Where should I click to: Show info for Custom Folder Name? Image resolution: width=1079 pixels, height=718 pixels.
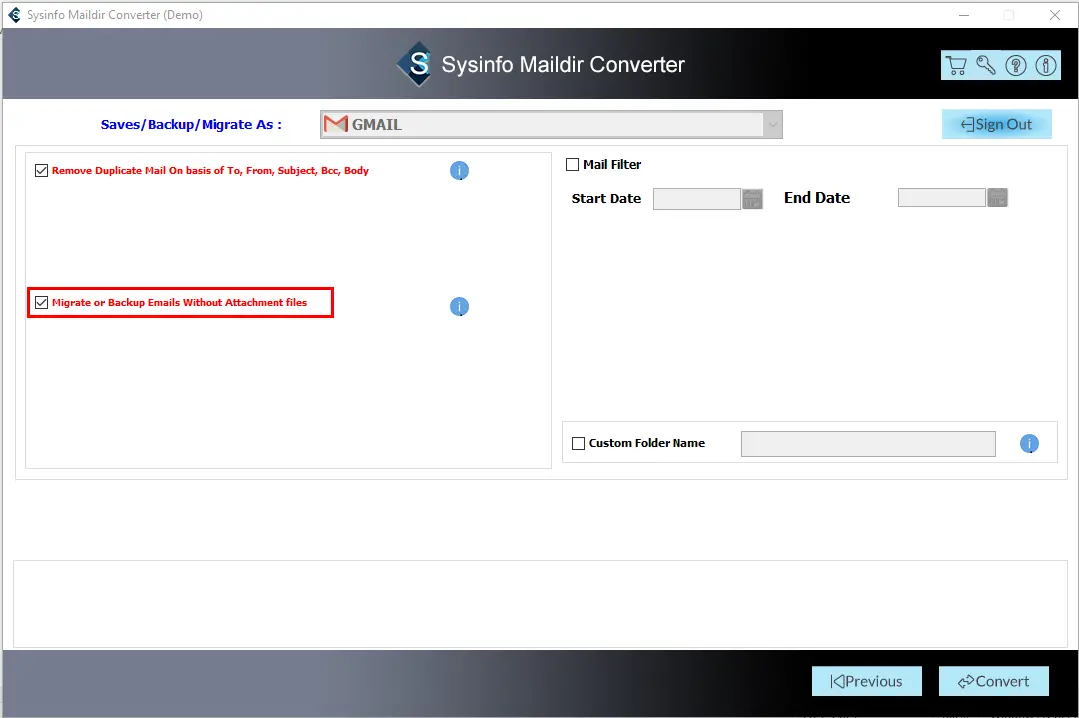coord(1029,443)
